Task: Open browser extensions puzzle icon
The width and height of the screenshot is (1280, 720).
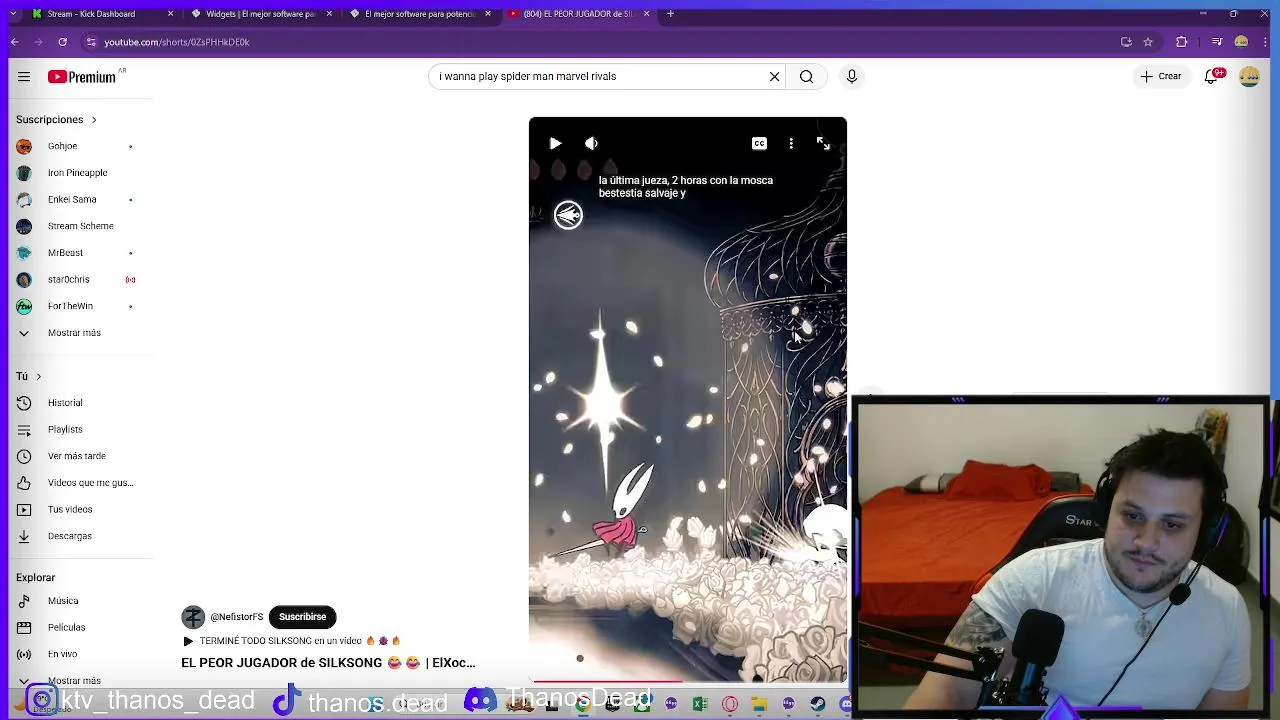Action: [1182, 42]
